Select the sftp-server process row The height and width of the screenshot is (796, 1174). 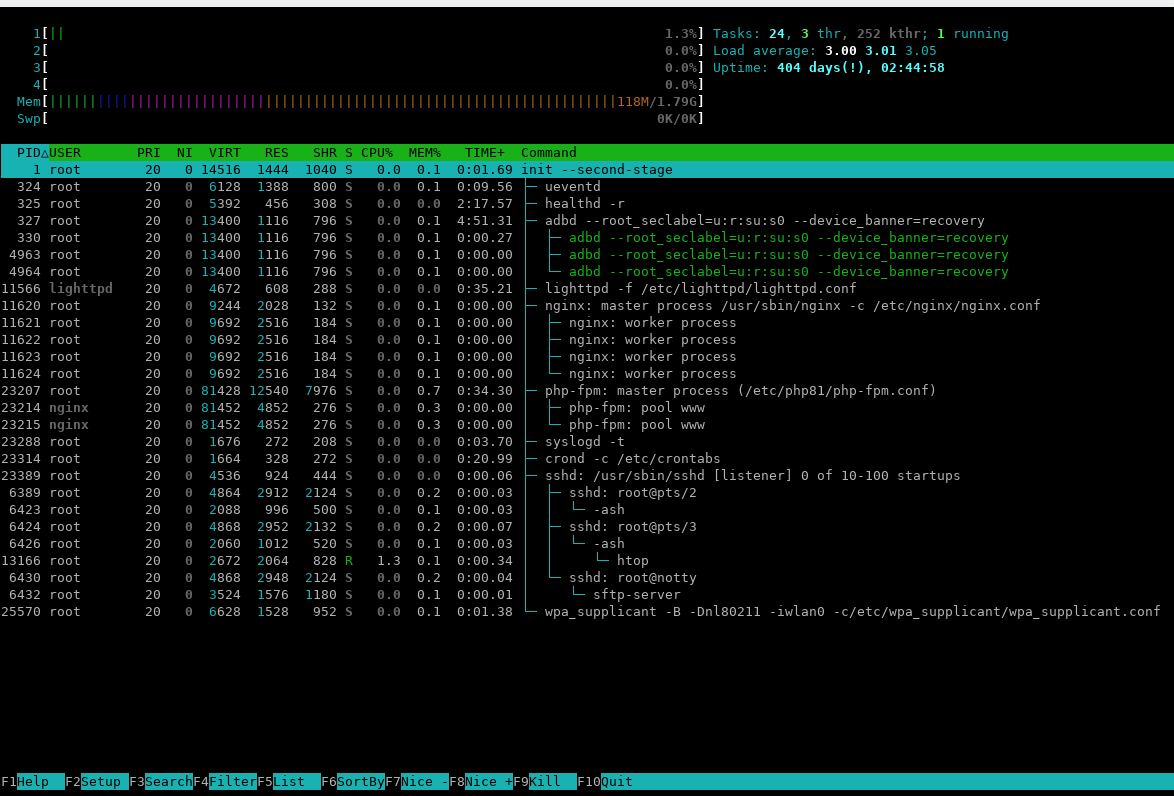pos(587,595)
